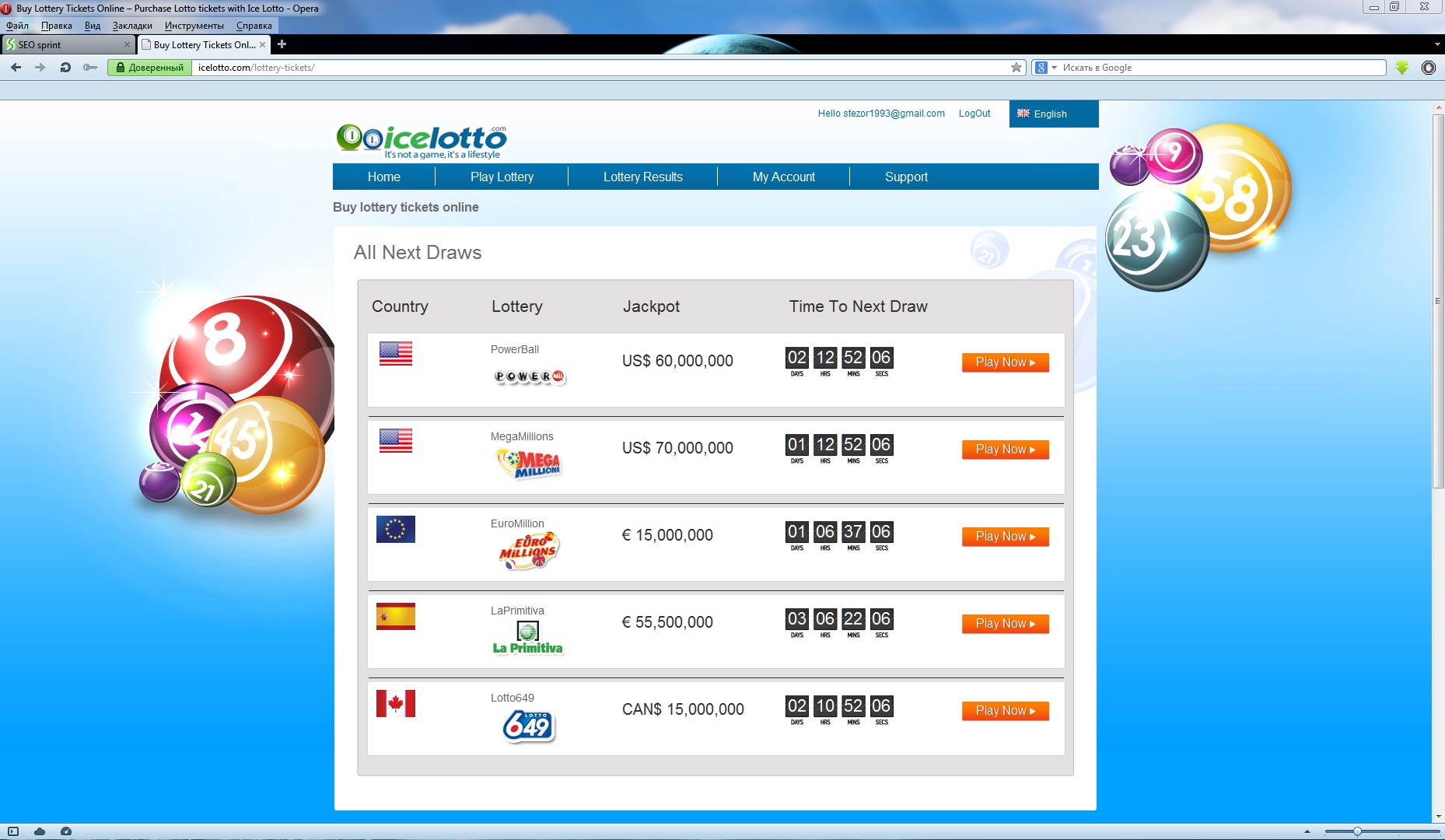
Task: Expand the Google search engine dropdown arrow
Action: coord(1055,68)
